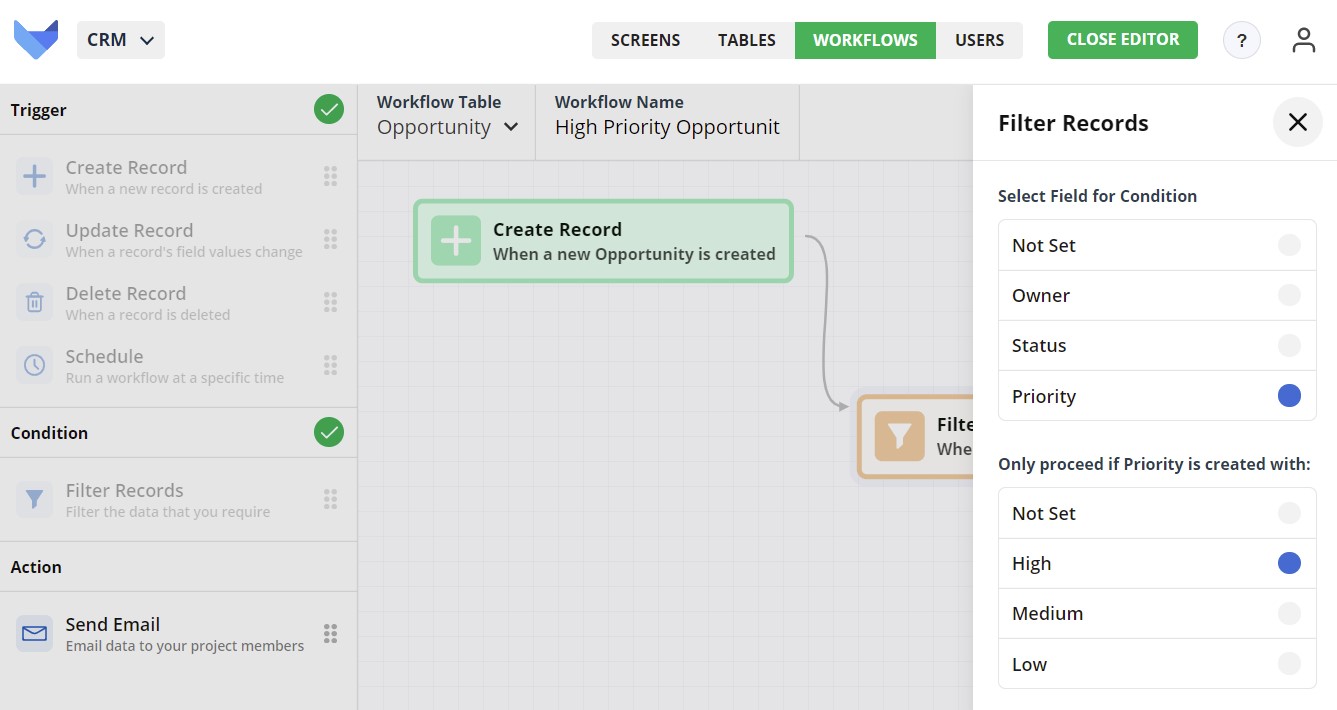Click "When a record is deleted" description
Image resolution: width=1337 pixels, height=710 pixels.
point(148,315)
